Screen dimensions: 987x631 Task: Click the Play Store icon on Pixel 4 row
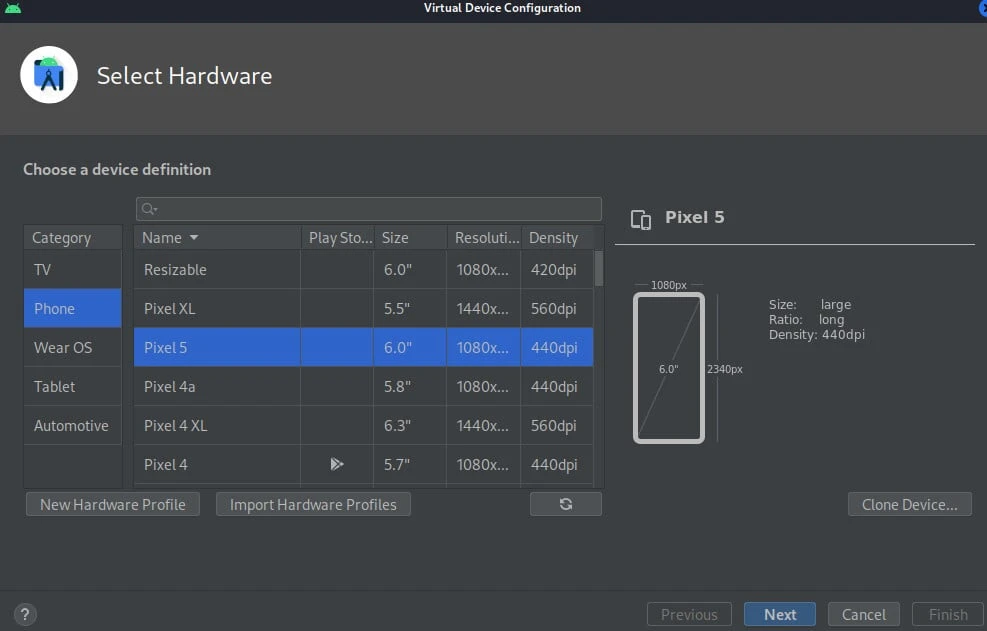[336, 464]
